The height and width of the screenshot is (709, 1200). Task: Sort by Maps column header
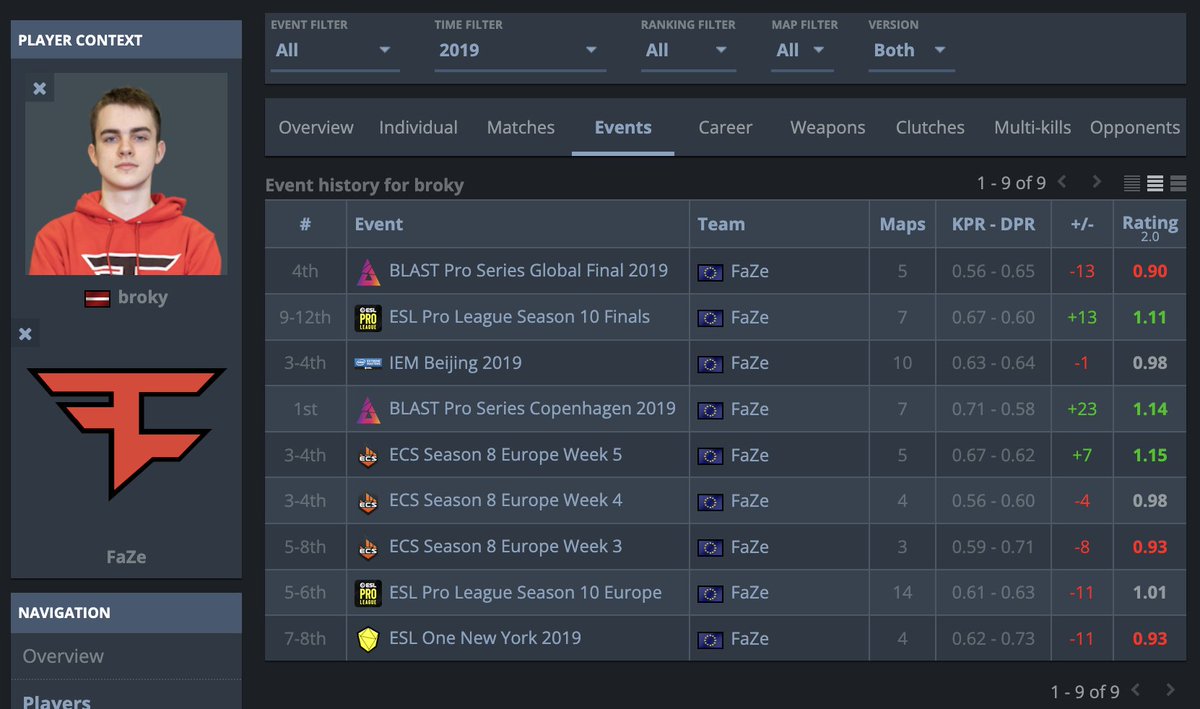(x=902, y=224)
